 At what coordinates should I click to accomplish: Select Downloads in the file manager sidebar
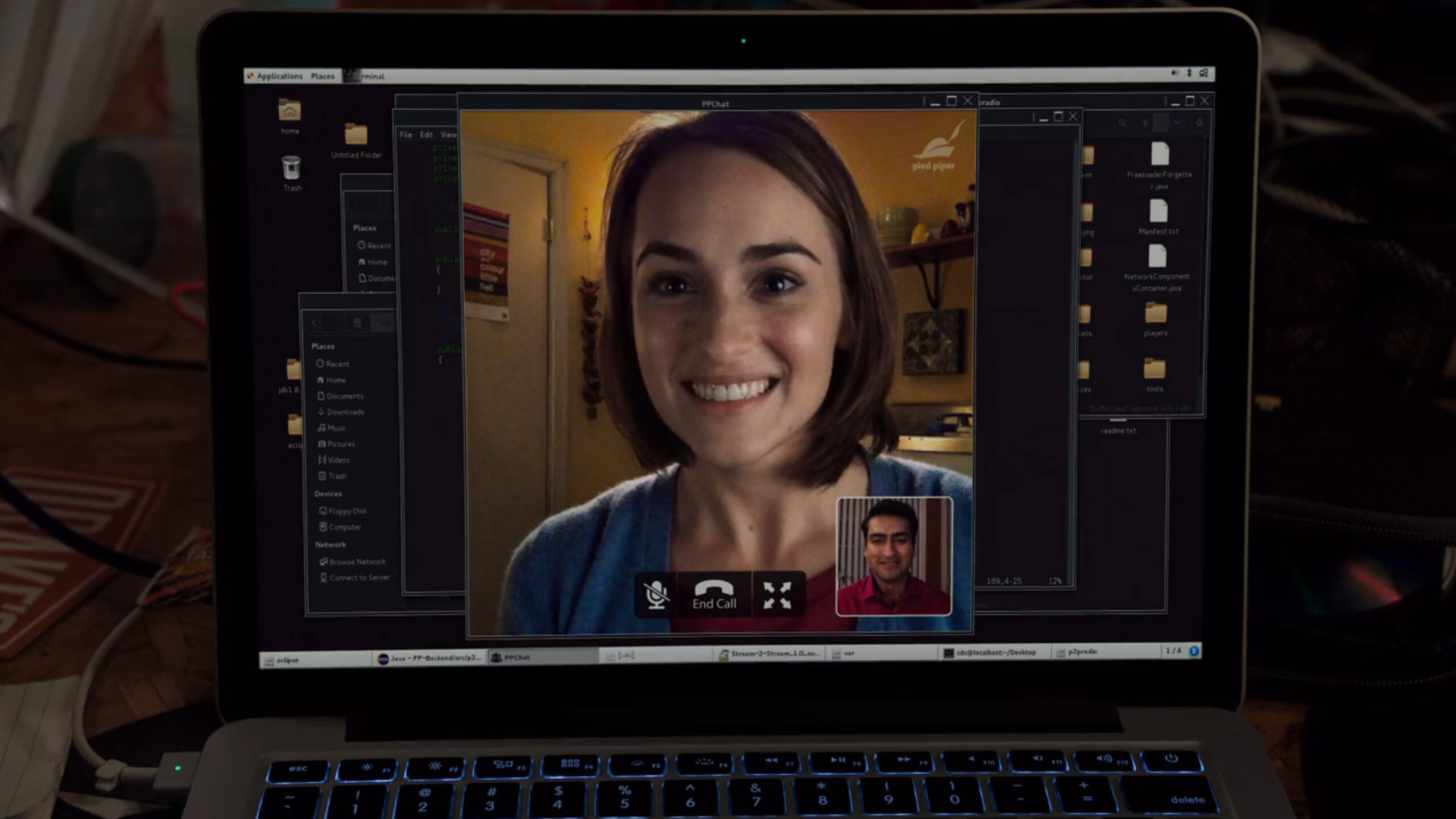click(x=341, y=412)
